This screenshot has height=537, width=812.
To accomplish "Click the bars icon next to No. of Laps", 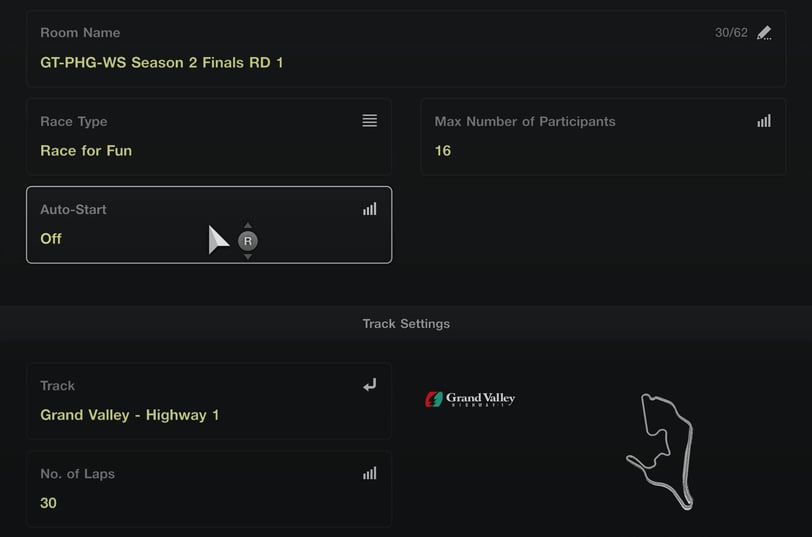I will pyautogui.click(x=369, y=473).
